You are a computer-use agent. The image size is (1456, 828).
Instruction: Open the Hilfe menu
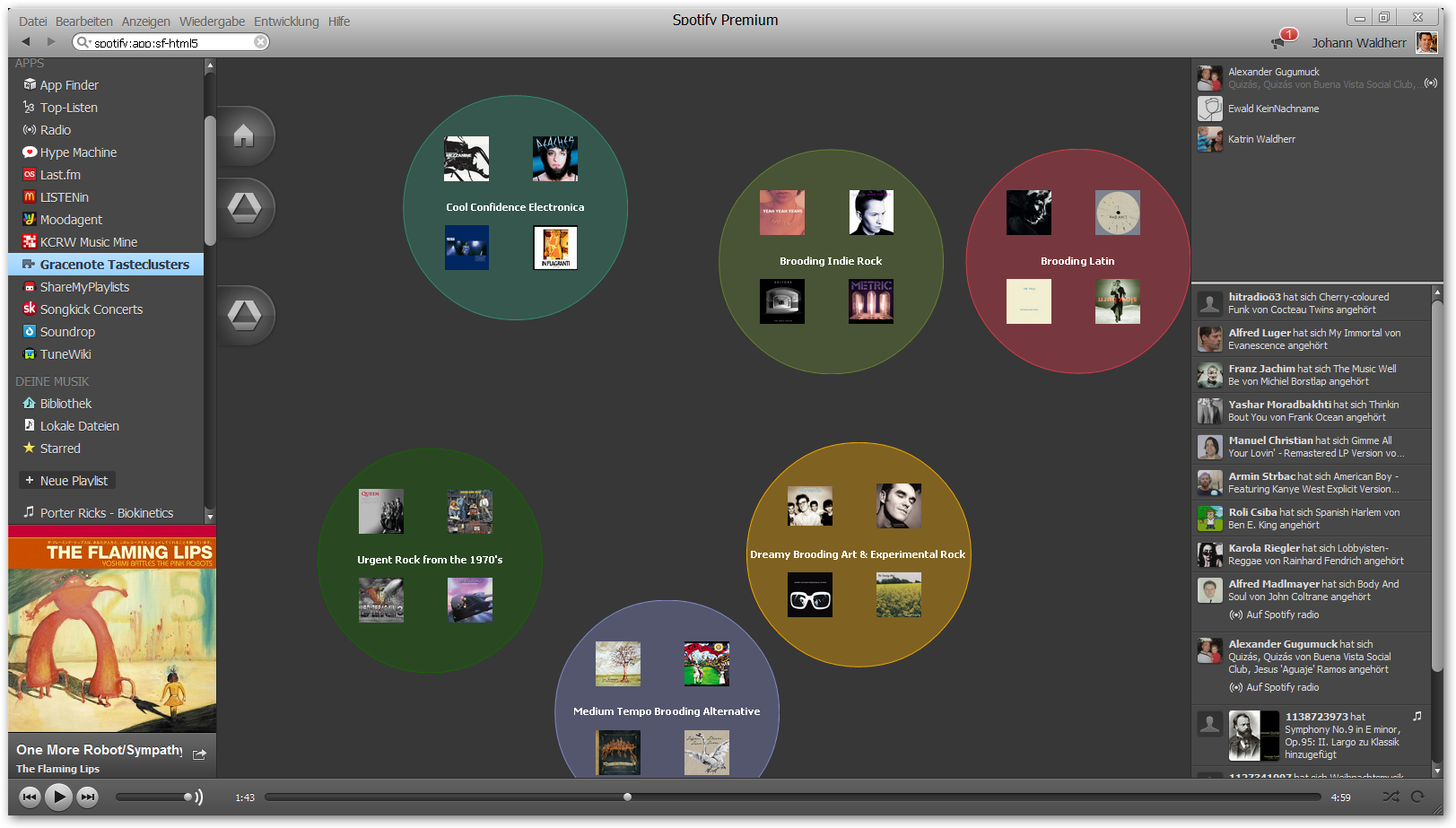pos(339,22)
